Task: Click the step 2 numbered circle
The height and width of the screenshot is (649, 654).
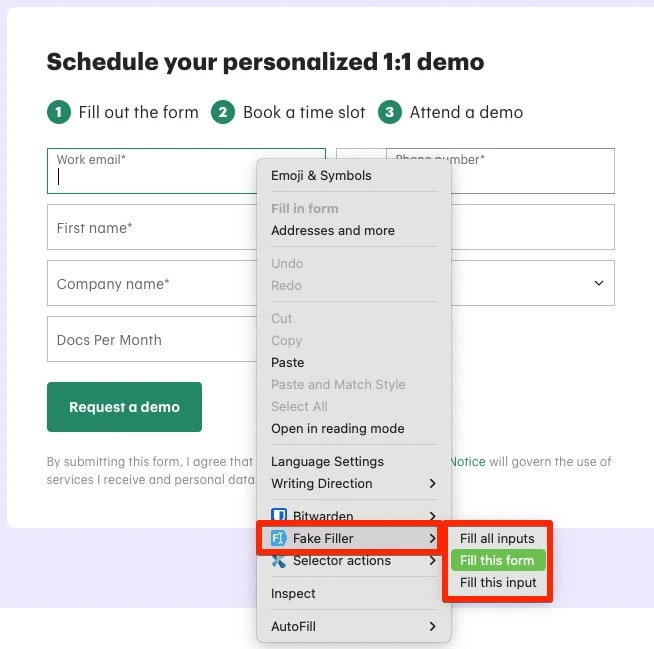Action: point(223,112)
